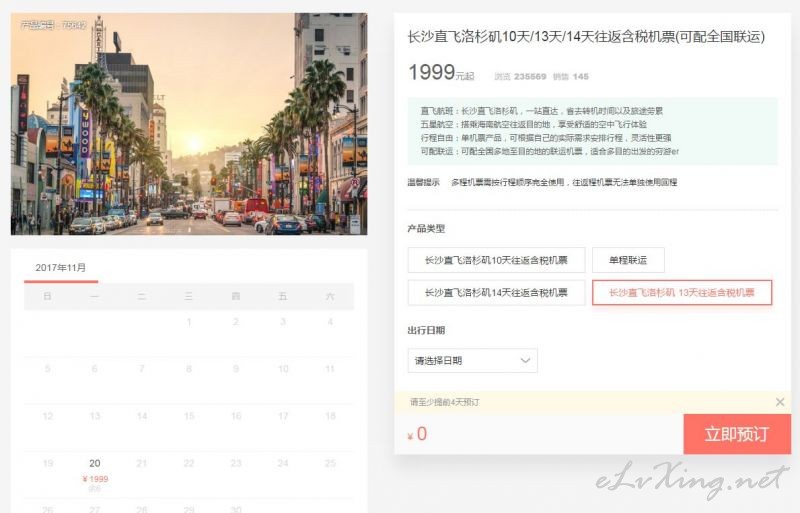Click the 产品编号 label on the photo

coord(54,25)
